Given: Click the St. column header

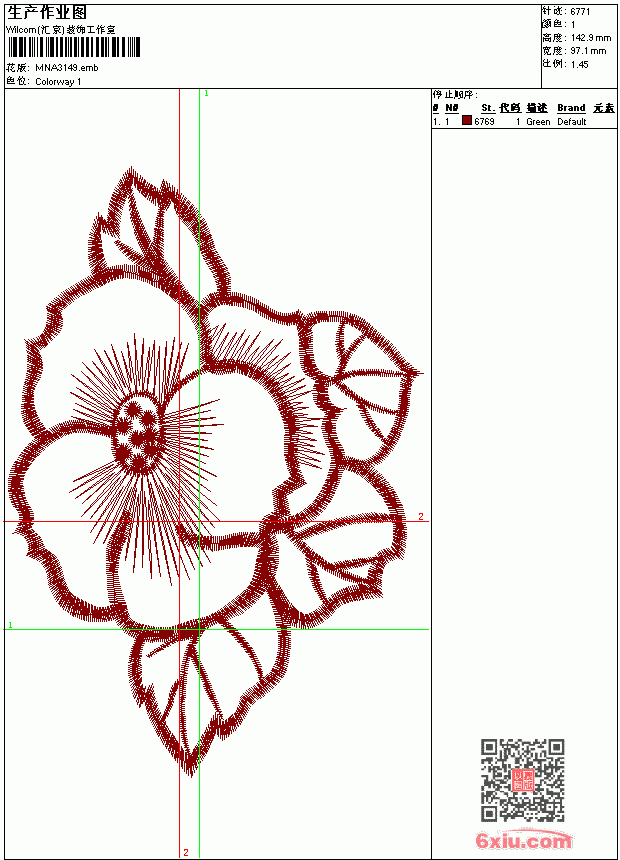Looking at the screenshot, I should 488,108.
